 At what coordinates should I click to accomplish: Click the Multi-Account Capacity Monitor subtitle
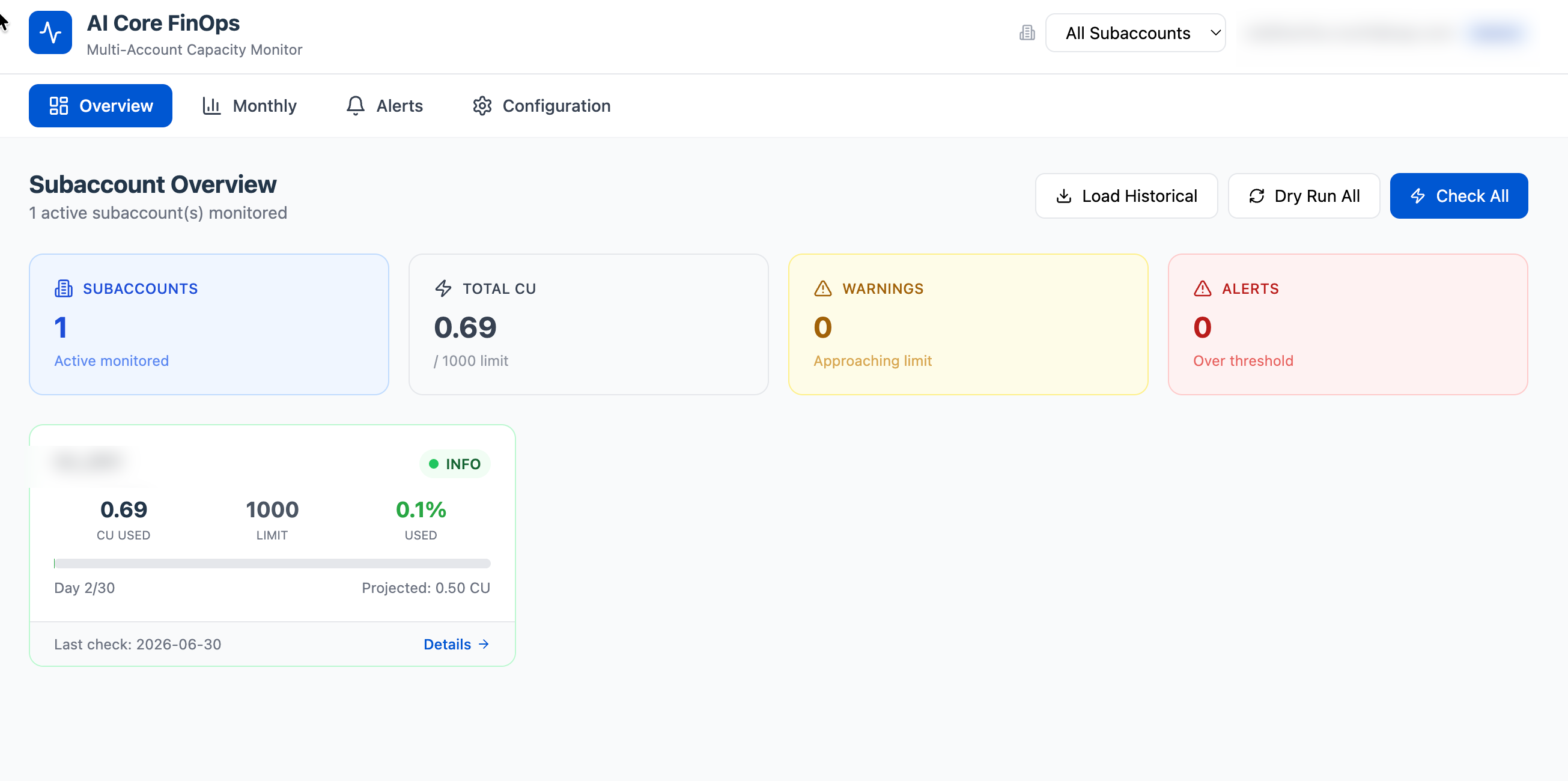click(194, 50)
